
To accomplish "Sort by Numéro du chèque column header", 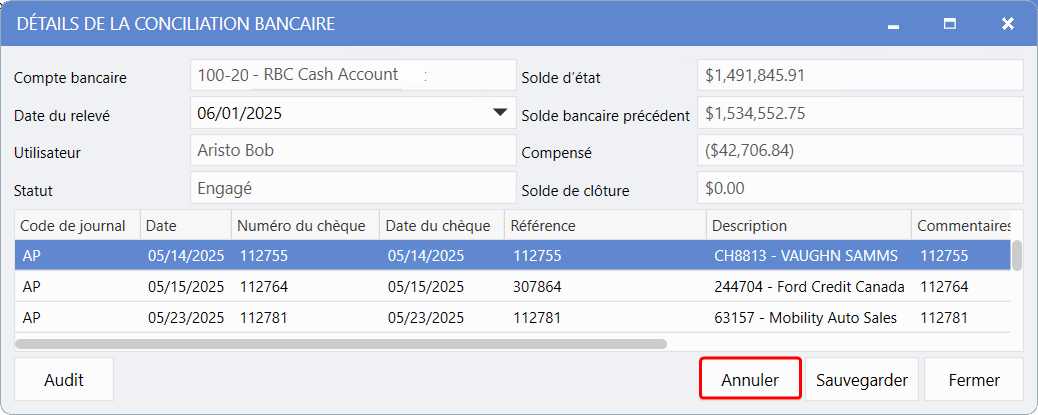I will 303,225.
